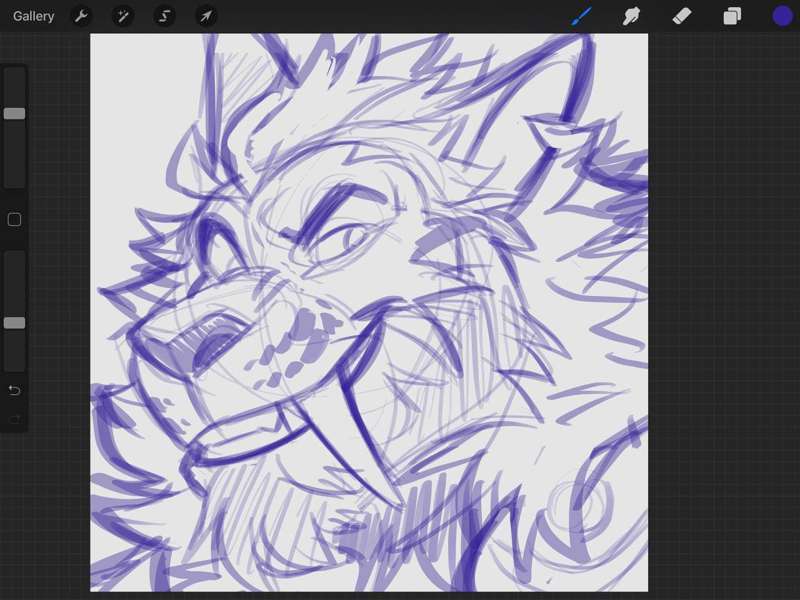This screenshot has width=800, height=600.
Task: Open the Layers panel
Action: pyautogui.click(x=732, y=16)
